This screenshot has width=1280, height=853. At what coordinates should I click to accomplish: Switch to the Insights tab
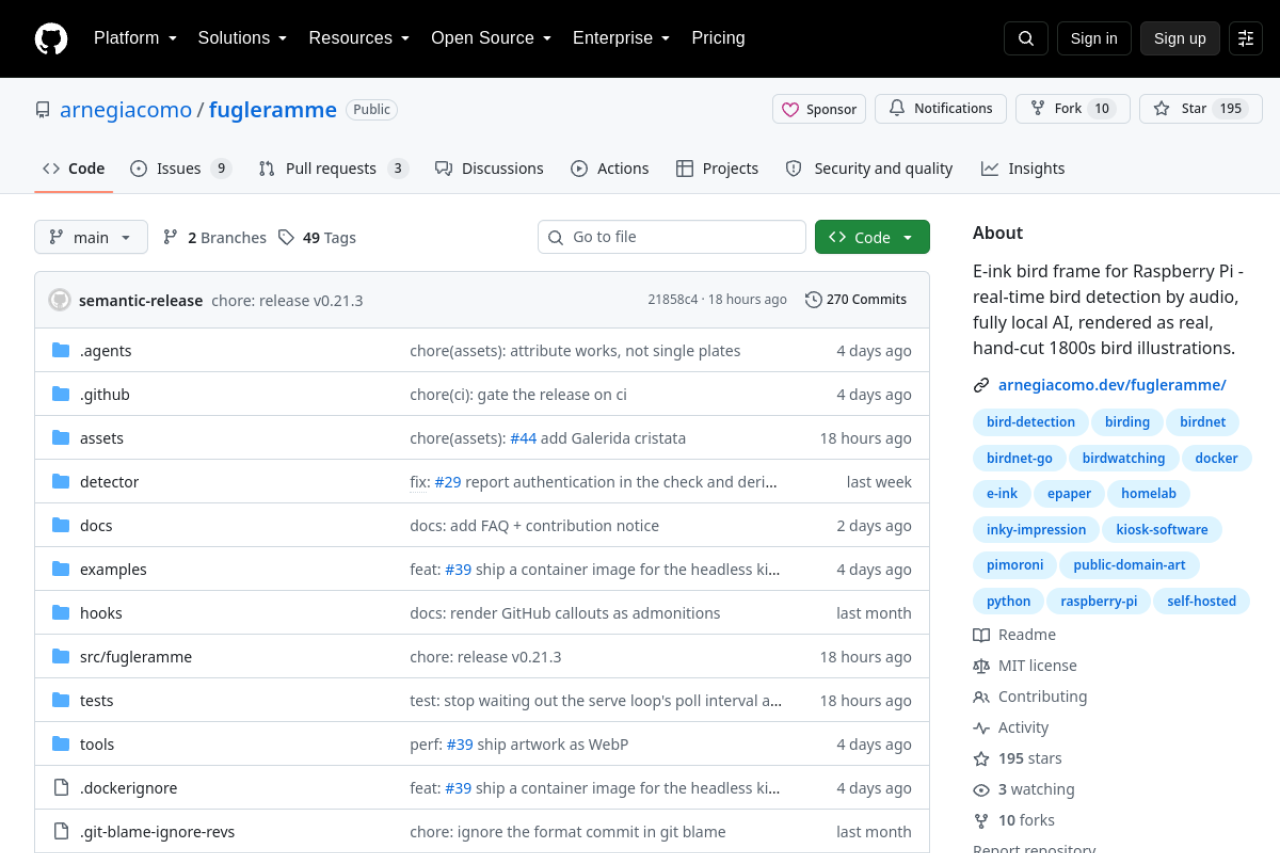(x=1023, y=168)
